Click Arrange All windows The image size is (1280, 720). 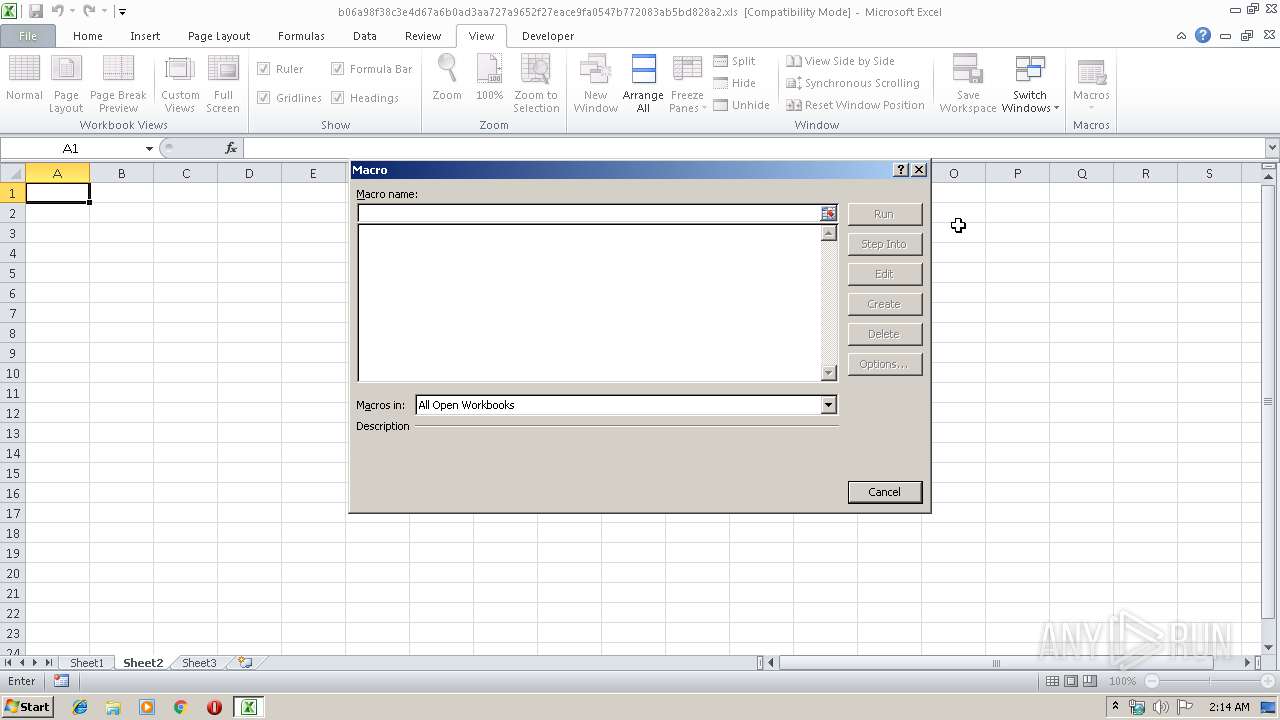click(643, 81)
